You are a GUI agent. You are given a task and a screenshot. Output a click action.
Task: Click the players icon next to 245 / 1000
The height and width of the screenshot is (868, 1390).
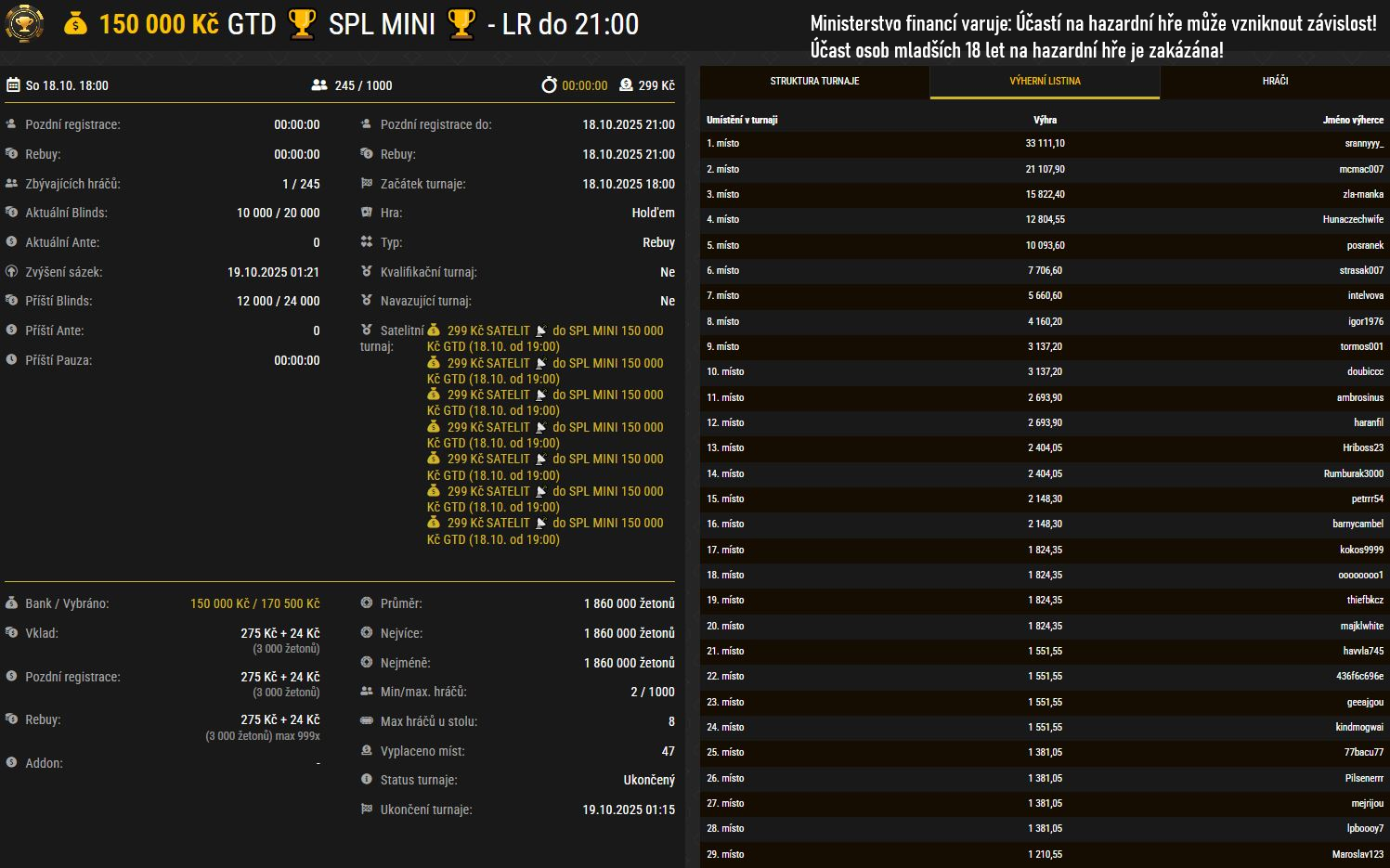click(319, 85)
